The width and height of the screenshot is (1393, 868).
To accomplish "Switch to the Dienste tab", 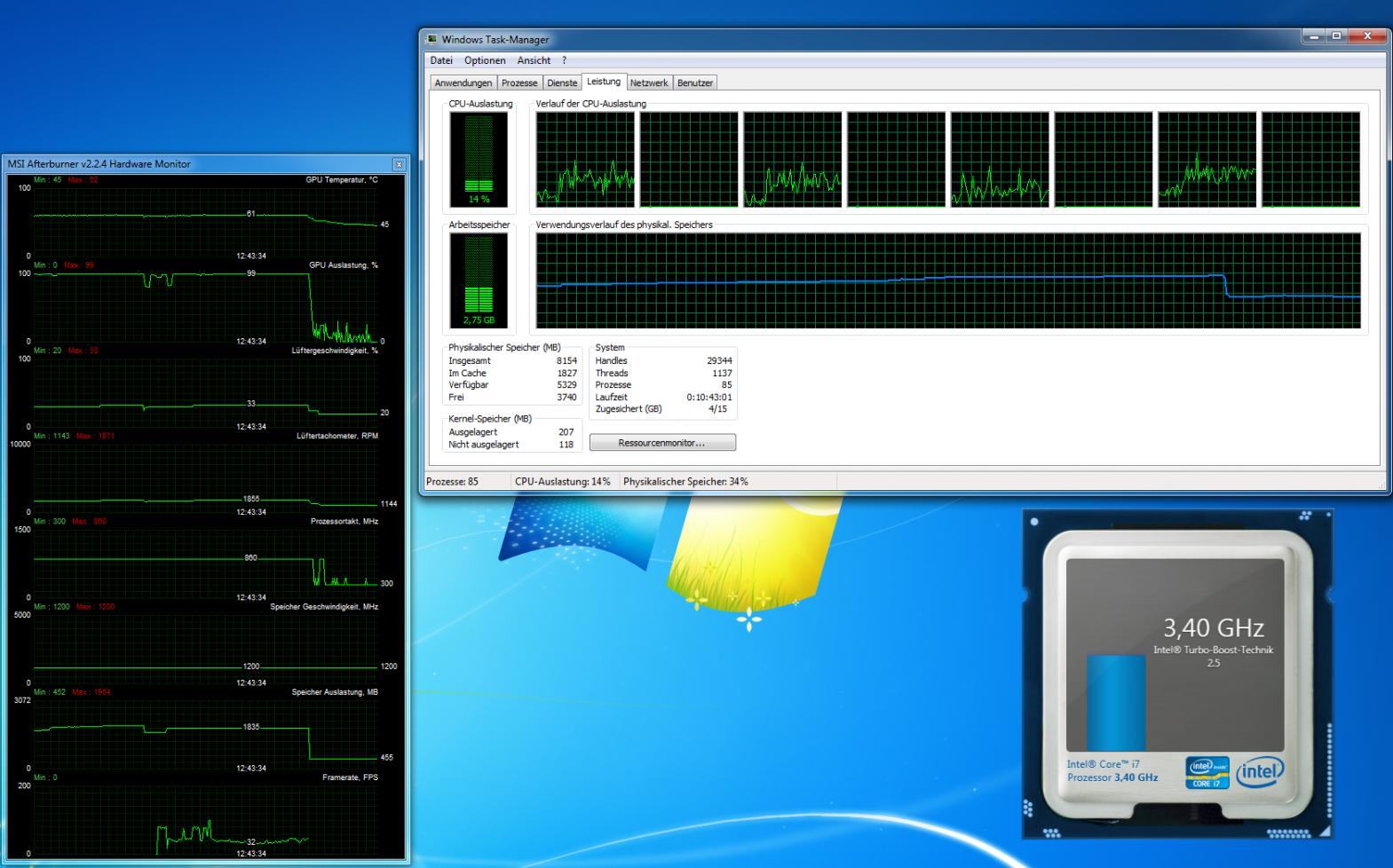I will (x=562, y=83).
